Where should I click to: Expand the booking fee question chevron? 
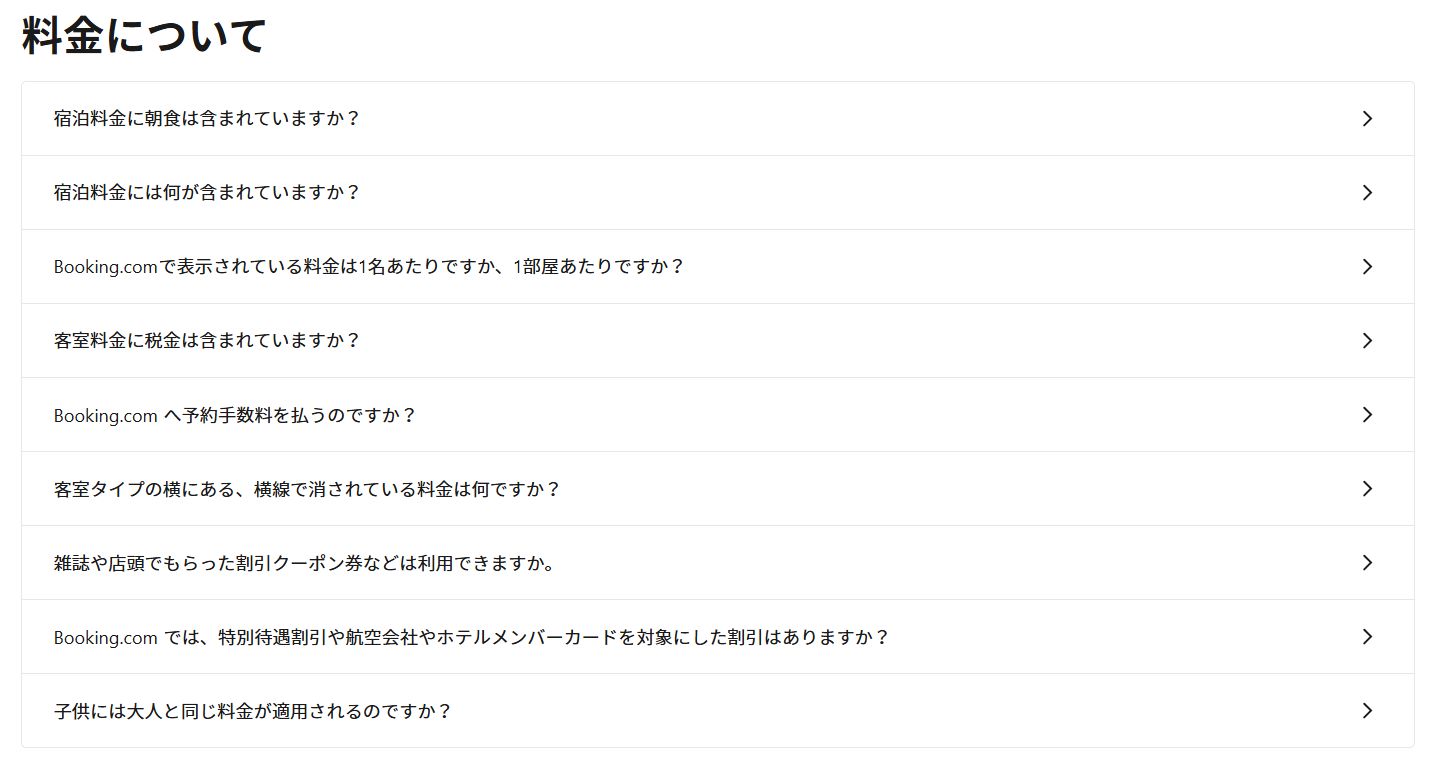[x=1367, y=414]
